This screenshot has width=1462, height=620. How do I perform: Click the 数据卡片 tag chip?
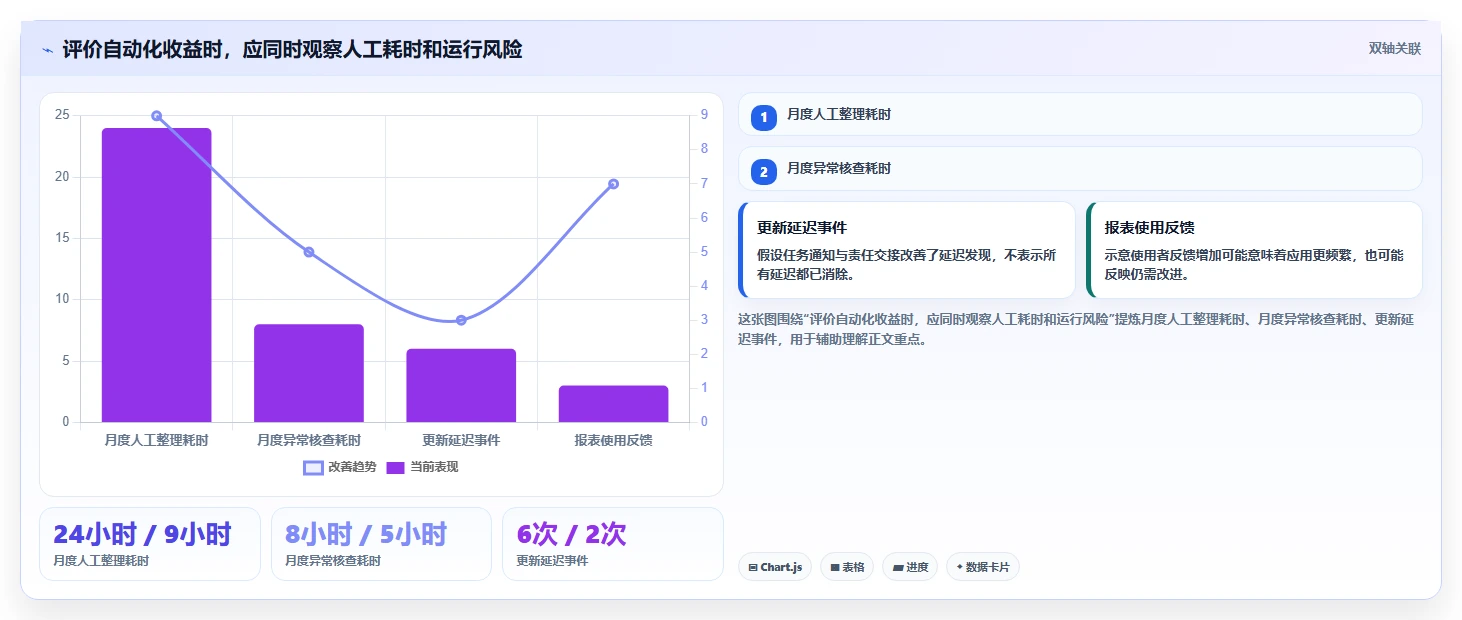pyautogui.click(x=983, y=567)
